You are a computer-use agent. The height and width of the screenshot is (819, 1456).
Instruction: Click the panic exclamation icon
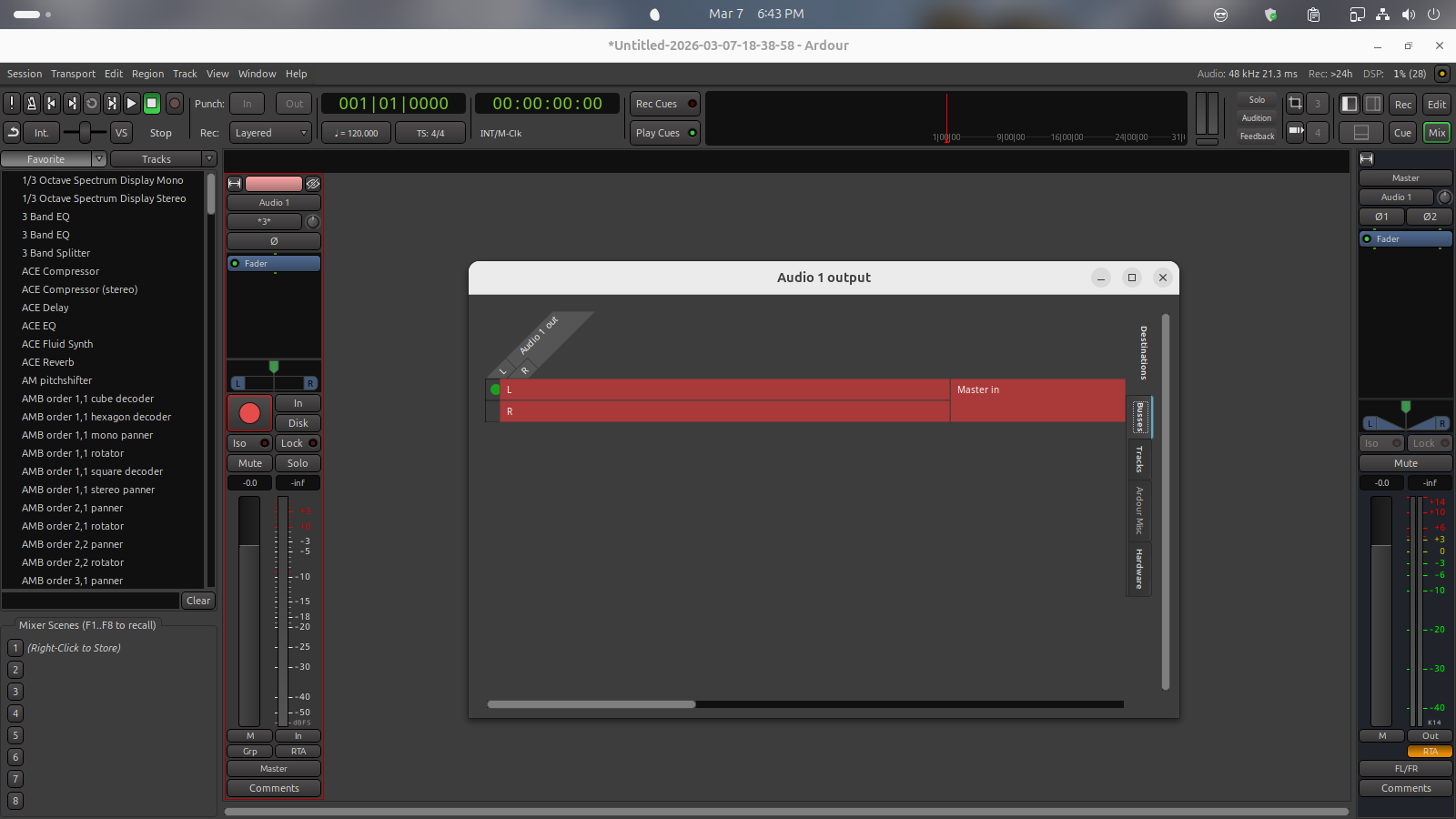point(12,104)
